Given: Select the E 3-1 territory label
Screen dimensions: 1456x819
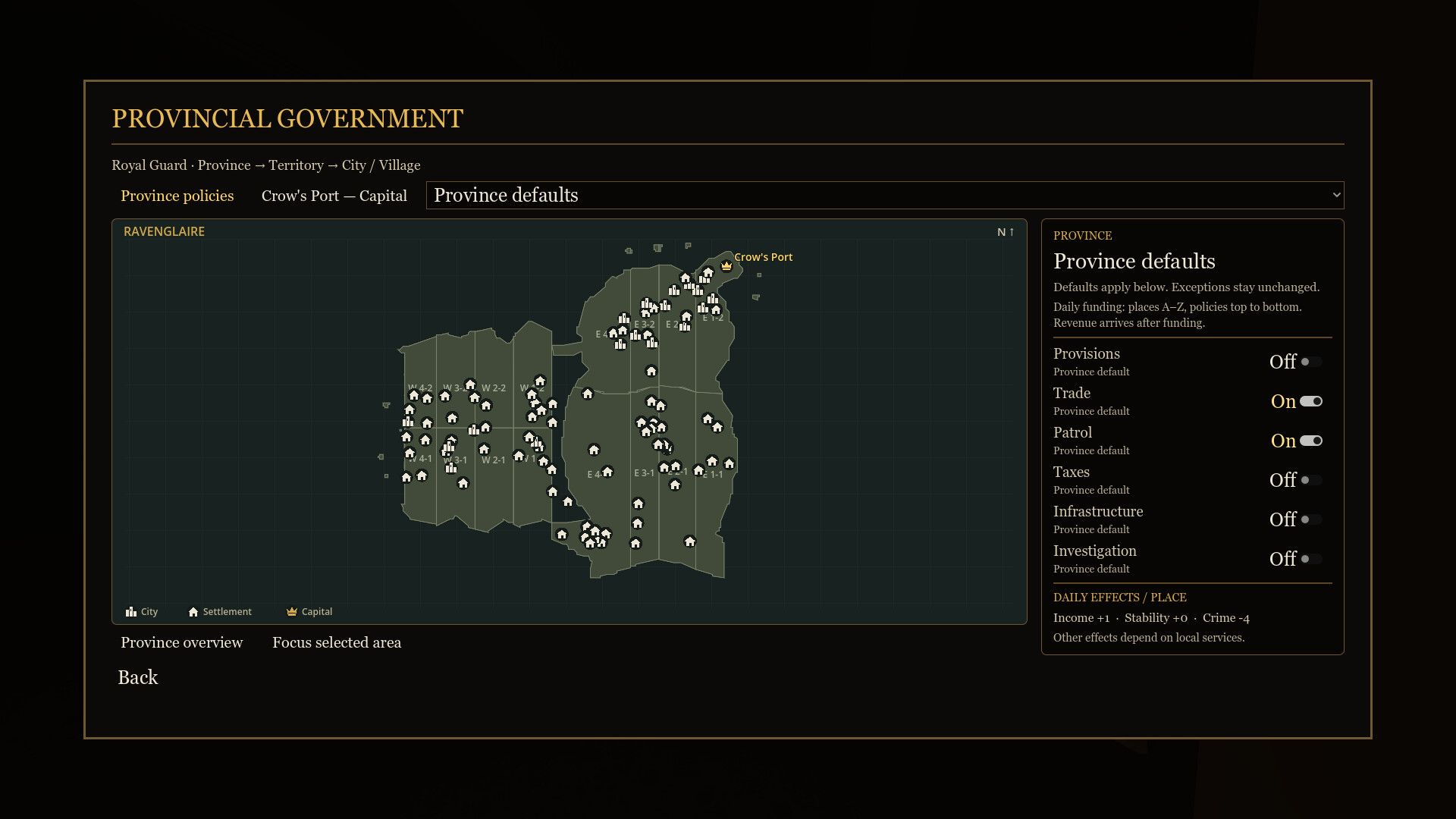Looking at the screenshot, I should point(645,473).
